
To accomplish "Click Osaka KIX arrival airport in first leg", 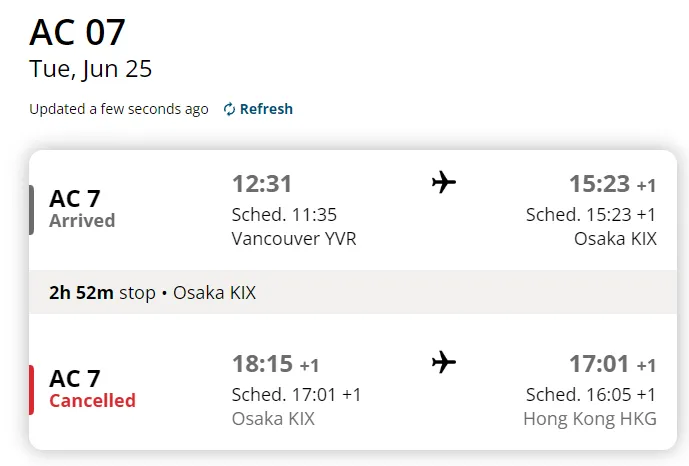I will click(x=615, y=239).
